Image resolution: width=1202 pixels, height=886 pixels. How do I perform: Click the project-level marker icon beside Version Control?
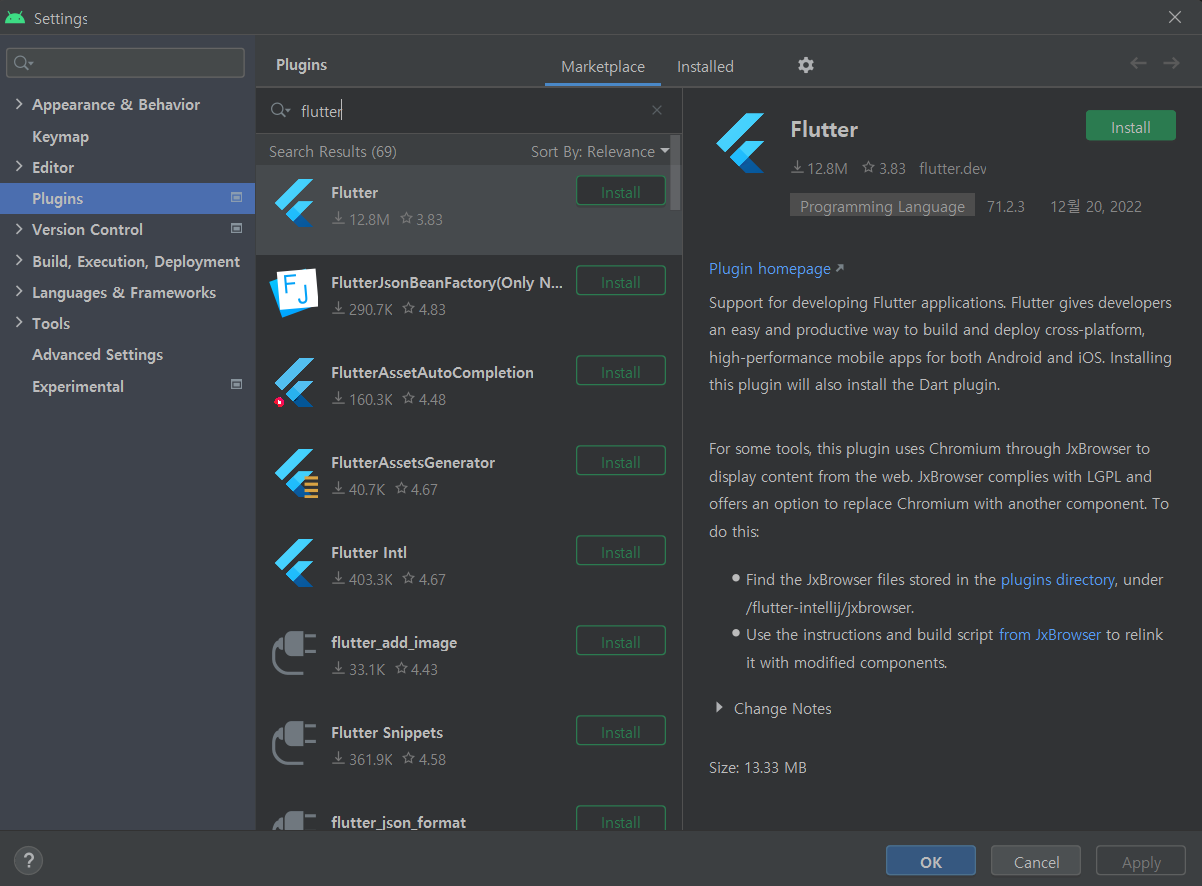point(237,228)
